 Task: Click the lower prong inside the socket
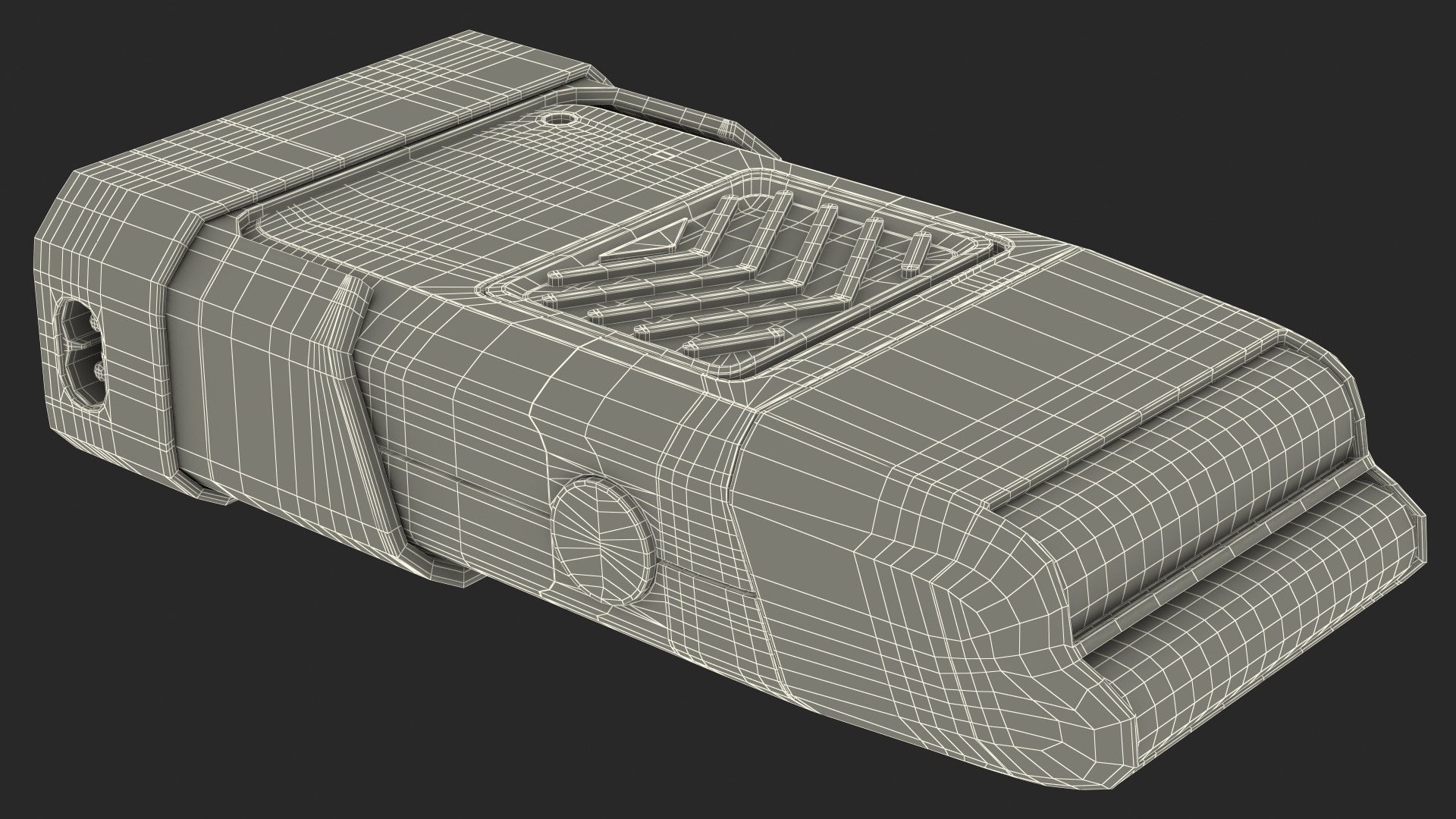tap(99, 370)
